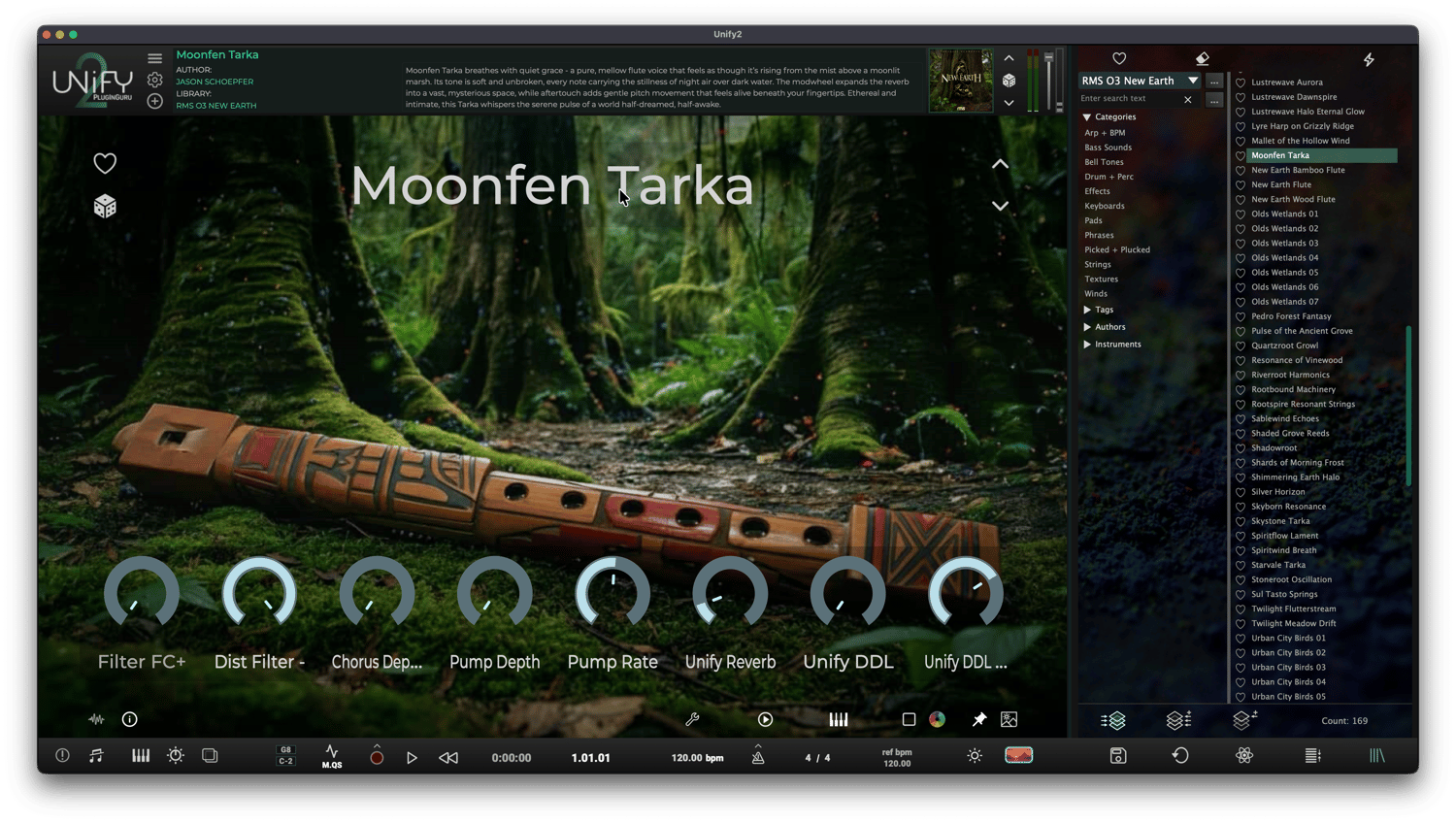Viewport: 1456px width, 823px height.
Task: Adjust the Unify Reverb knob
Action: click(x=730, y=594)
